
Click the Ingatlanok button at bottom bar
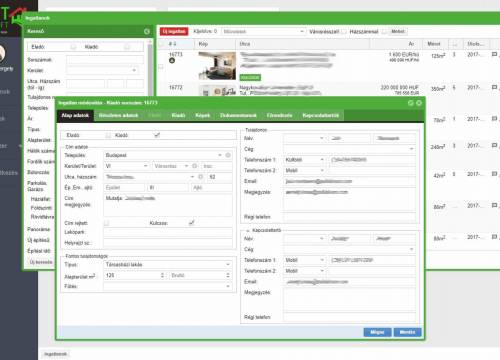56,354
